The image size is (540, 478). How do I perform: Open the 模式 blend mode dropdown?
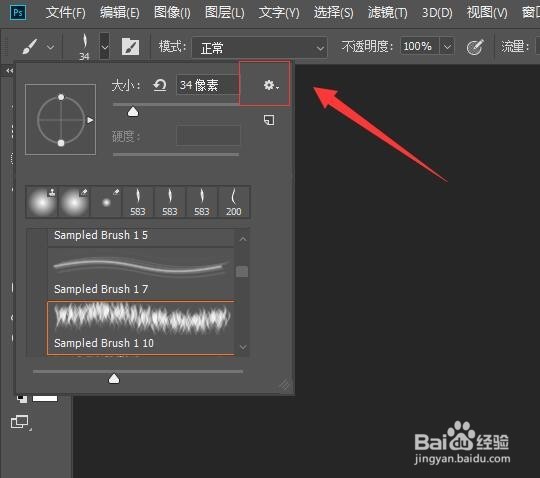(259, 47)
